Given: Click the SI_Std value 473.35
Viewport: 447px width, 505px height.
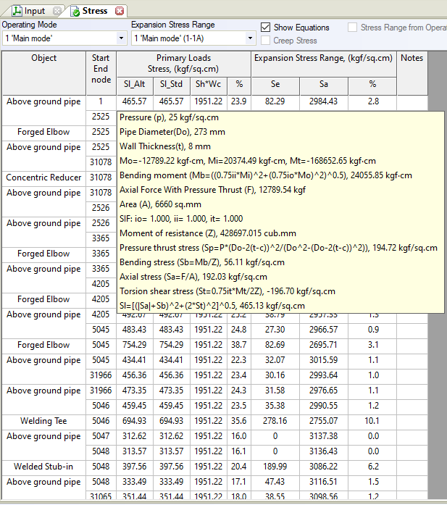Looking at the screenshot, I should [171, 391].
